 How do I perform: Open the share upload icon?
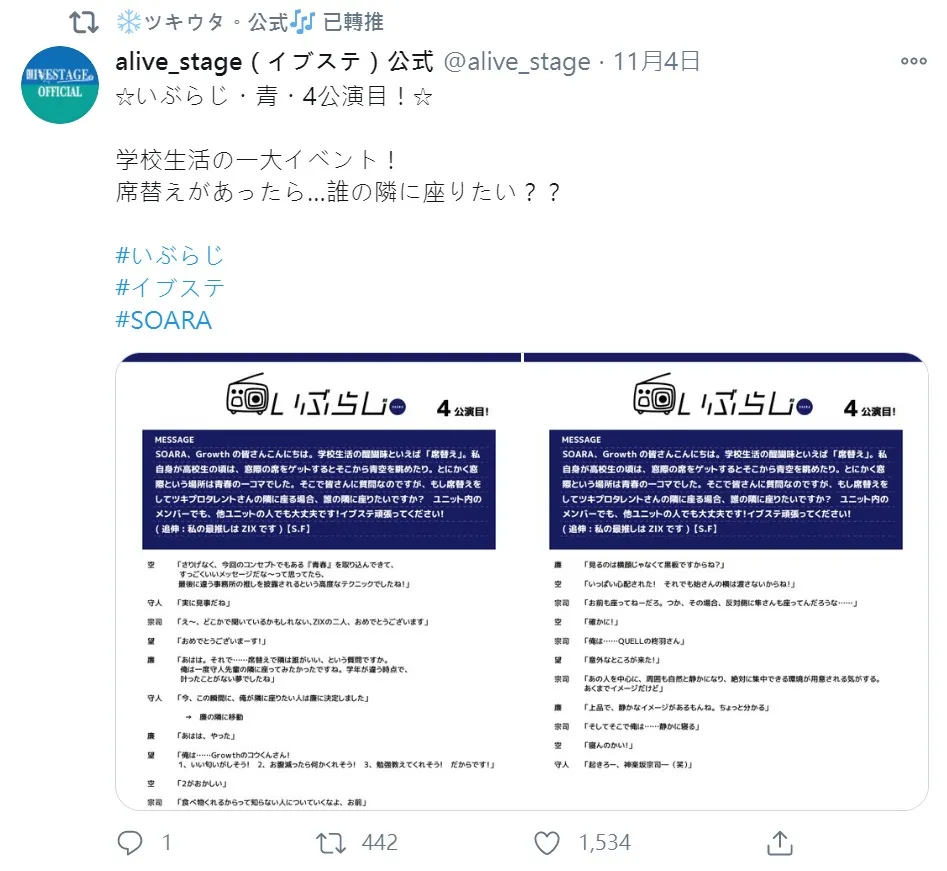(x=779, y=843)
